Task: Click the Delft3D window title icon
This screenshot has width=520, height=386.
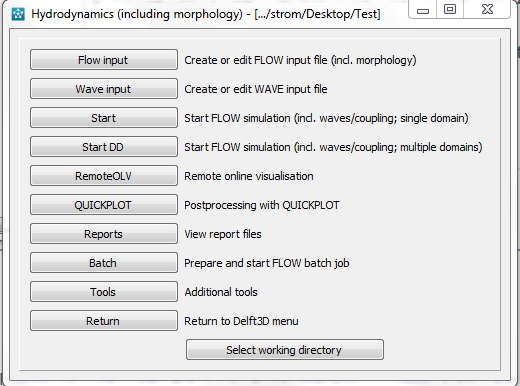Action: tap(18, 14)
